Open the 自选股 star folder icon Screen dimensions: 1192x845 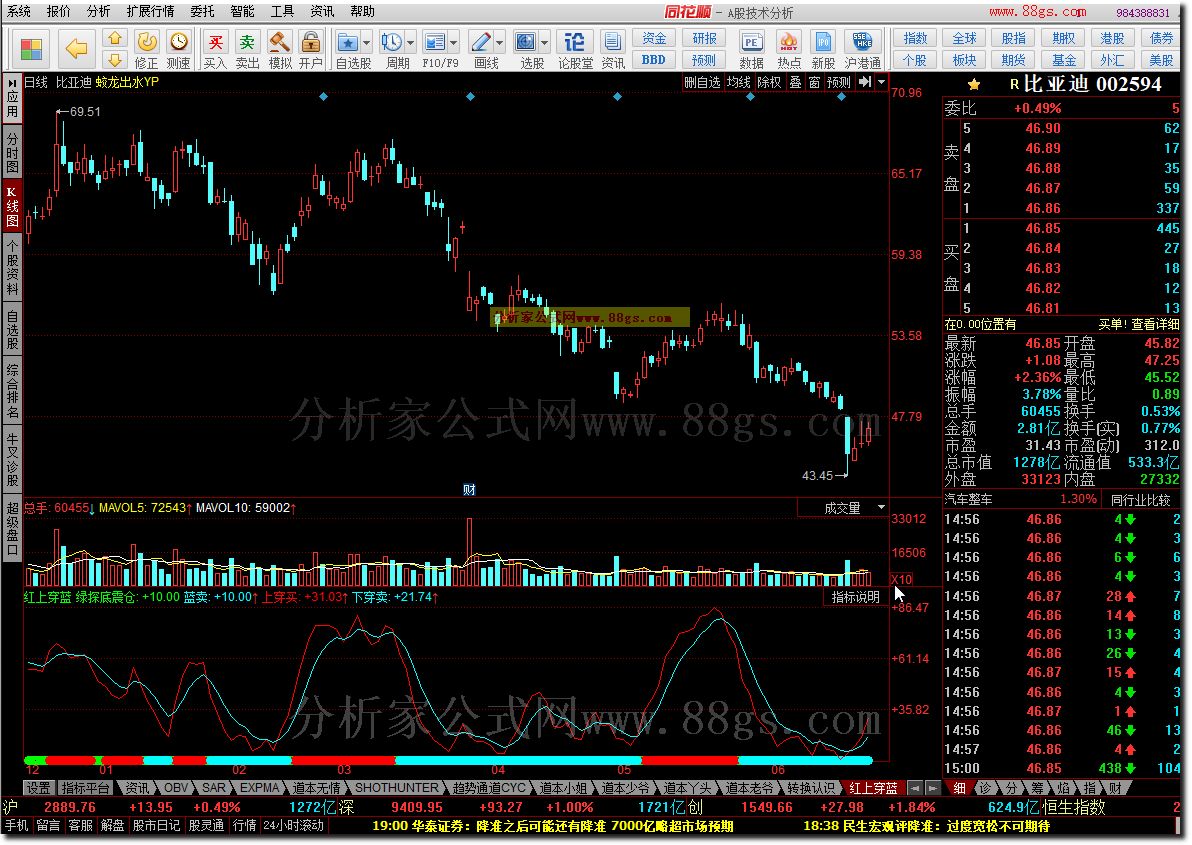pos(347,42)
